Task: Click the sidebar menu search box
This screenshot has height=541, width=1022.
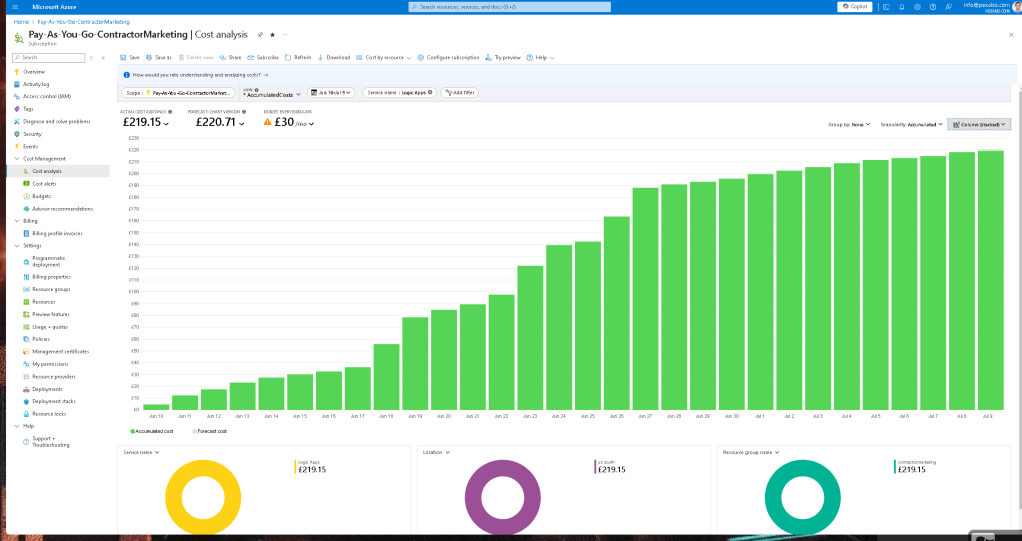Action: 49,58
